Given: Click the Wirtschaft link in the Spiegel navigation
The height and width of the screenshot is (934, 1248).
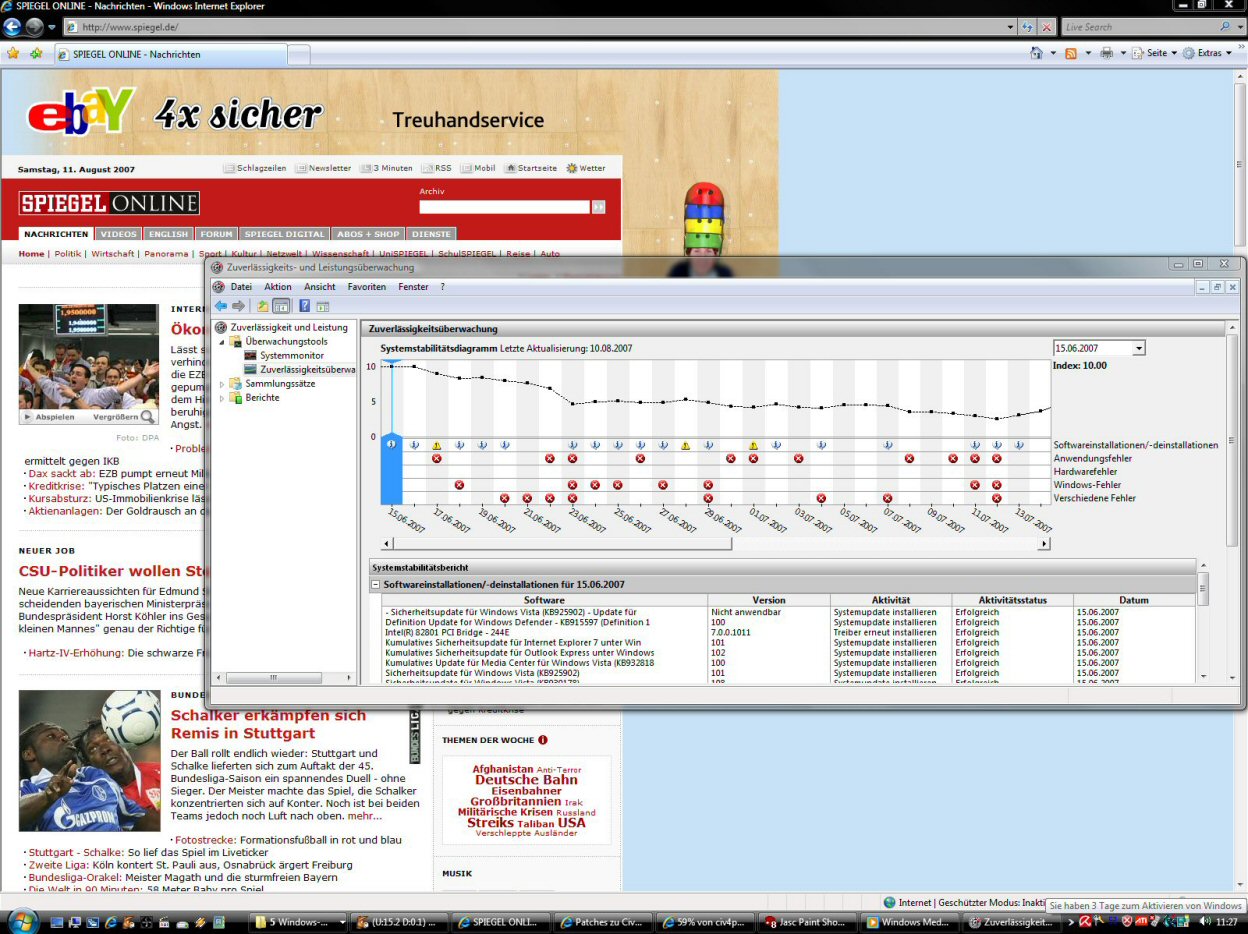Looking at the screenshot, I should [112, 254].
